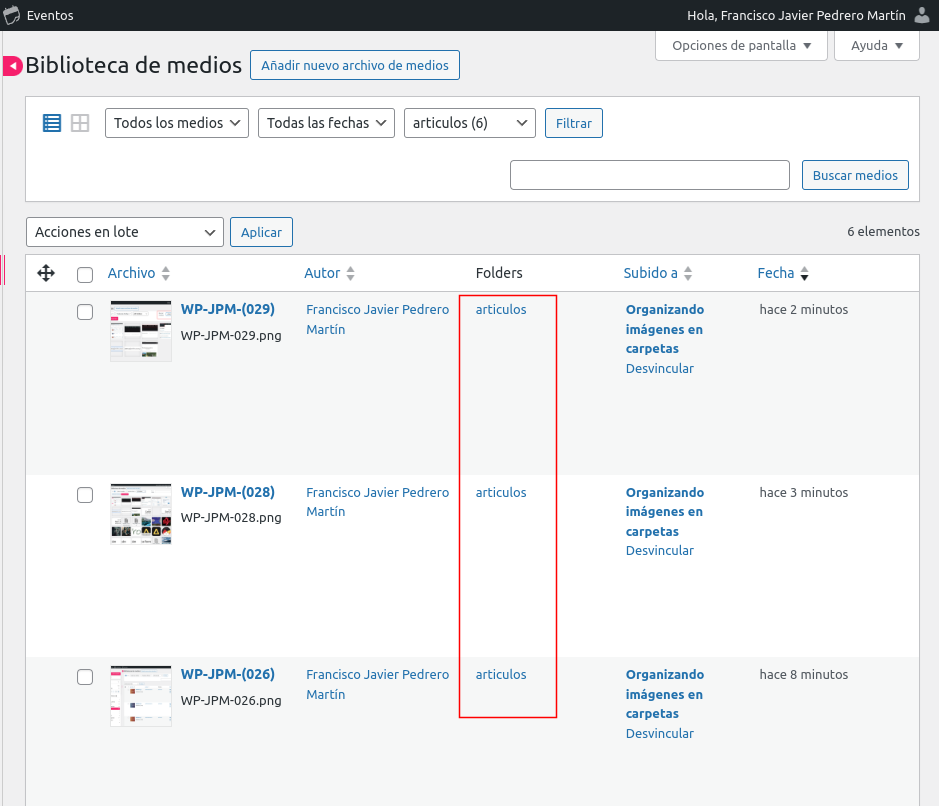Click the pink sidebar collapse arrow

[x=12, y=66]
